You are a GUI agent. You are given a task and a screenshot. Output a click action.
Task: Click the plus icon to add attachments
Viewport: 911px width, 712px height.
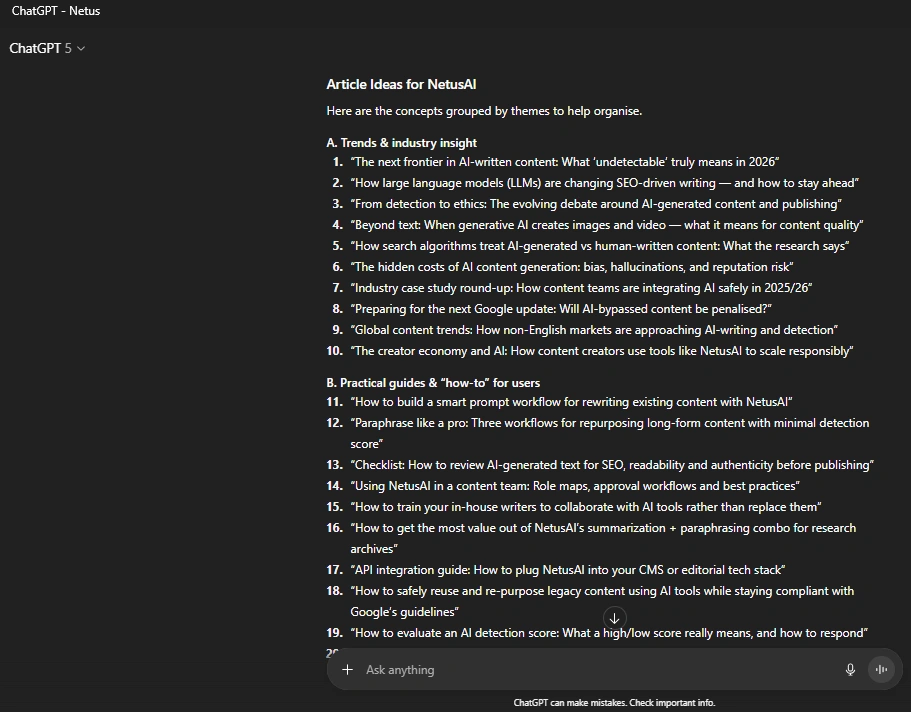pyautogui.click(x=347, y=670)
